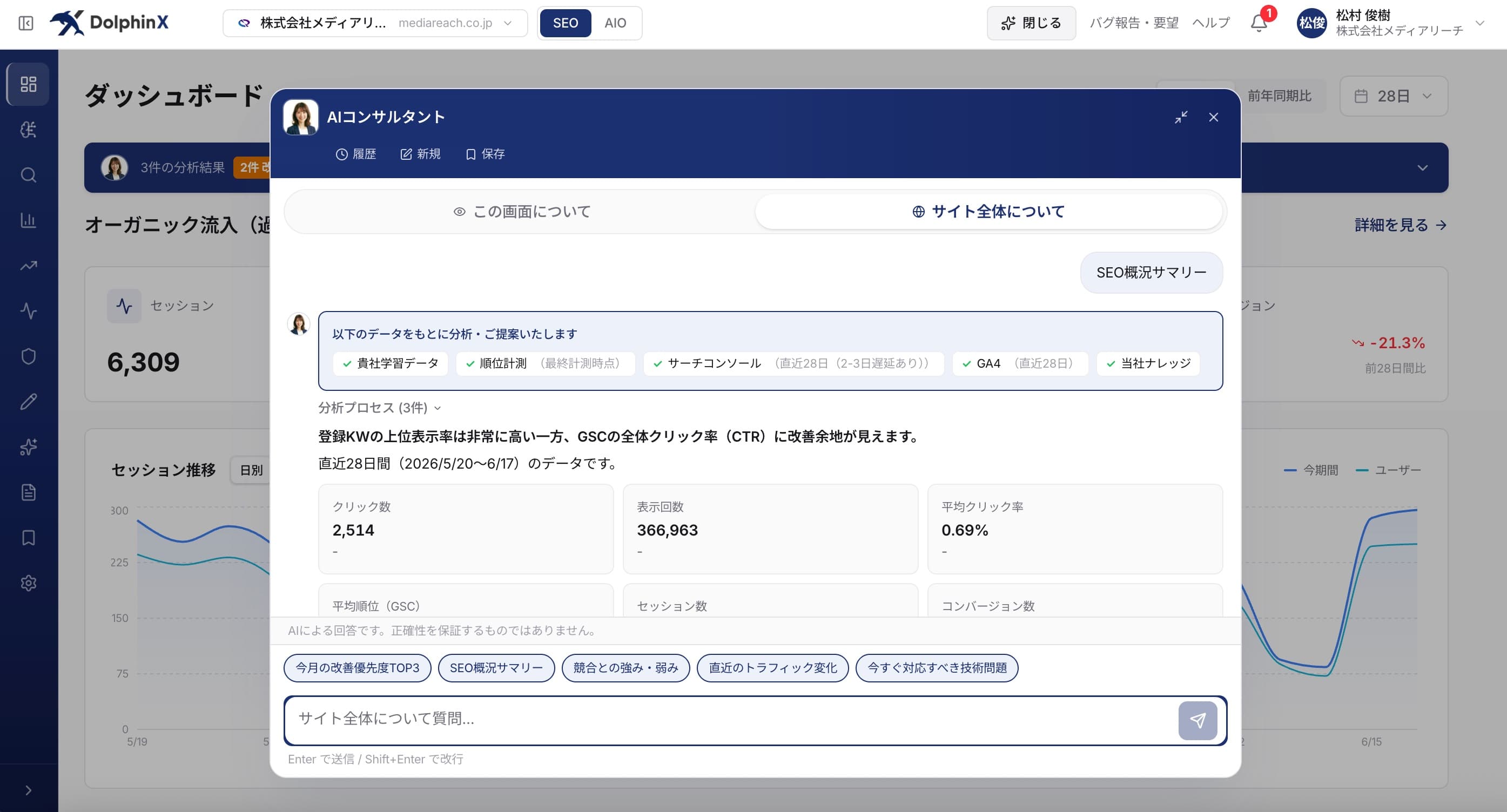Select 前年同期比 comparison option
Screen dimensions: 1507x812
pyautogui.click(x=1279, y=96)
